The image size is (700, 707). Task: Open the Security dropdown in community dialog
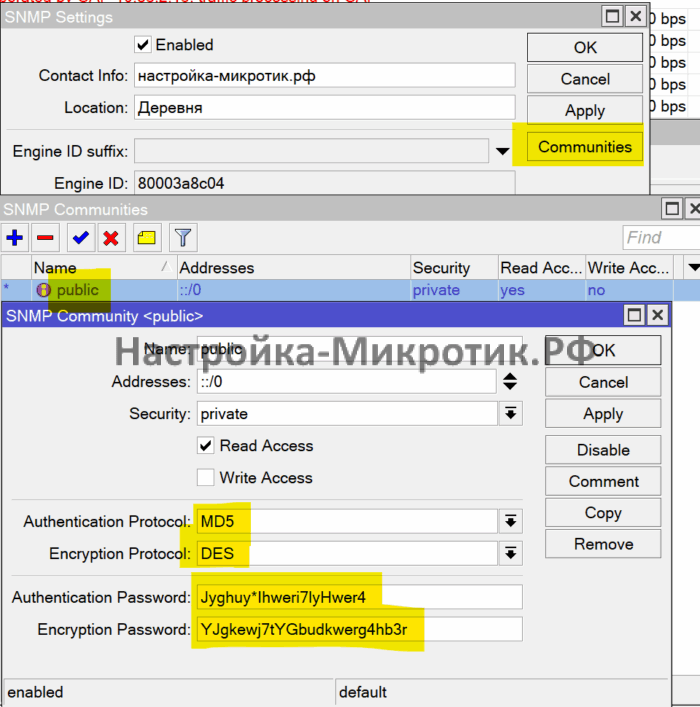511,413
